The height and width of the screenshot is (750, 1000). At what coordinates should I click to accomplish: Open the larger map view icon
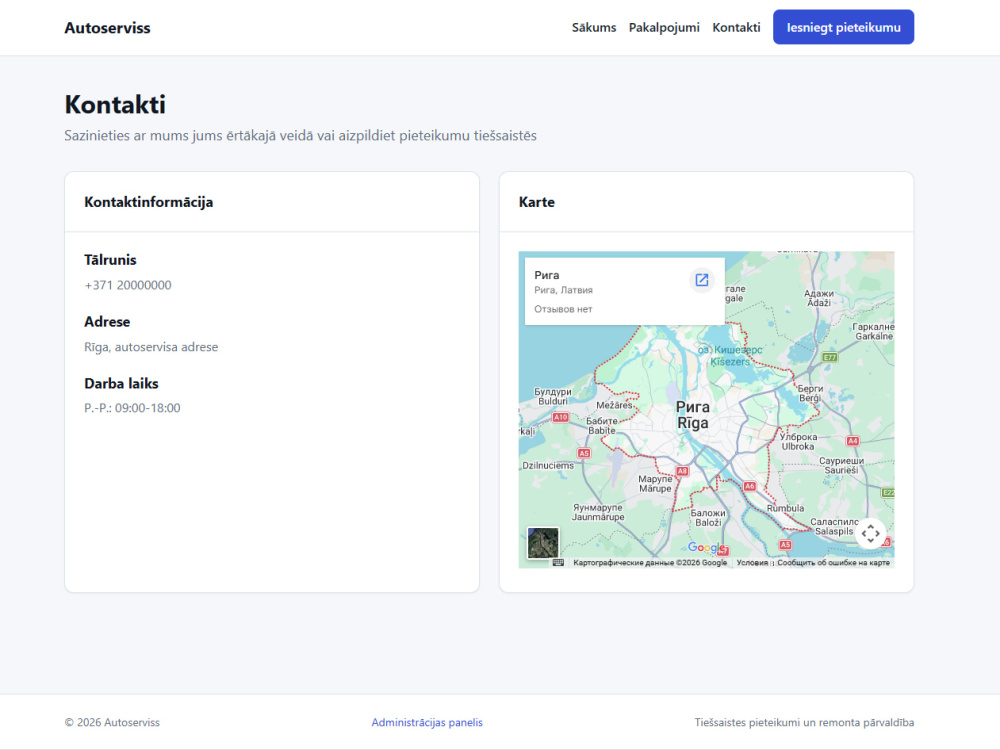[x=702, y=280]
